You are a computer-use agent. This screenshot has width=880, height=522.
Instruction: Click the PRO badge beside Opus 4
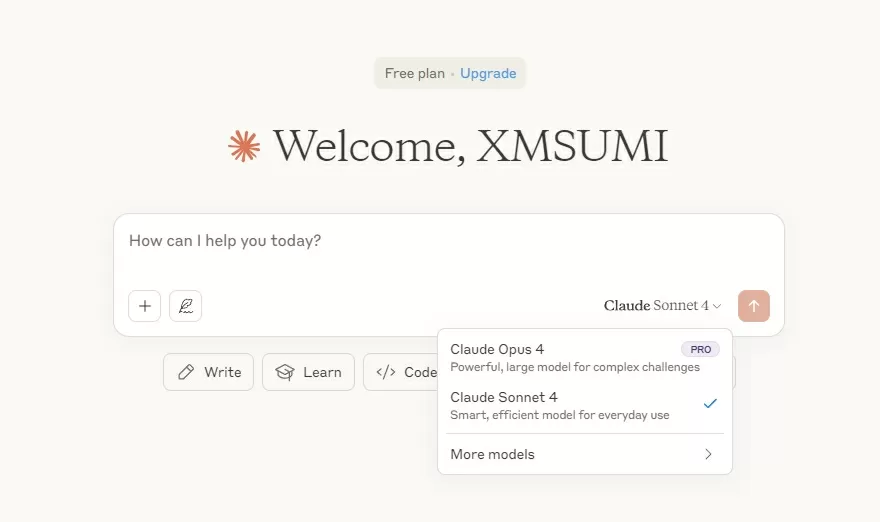[x=700, y=349]
